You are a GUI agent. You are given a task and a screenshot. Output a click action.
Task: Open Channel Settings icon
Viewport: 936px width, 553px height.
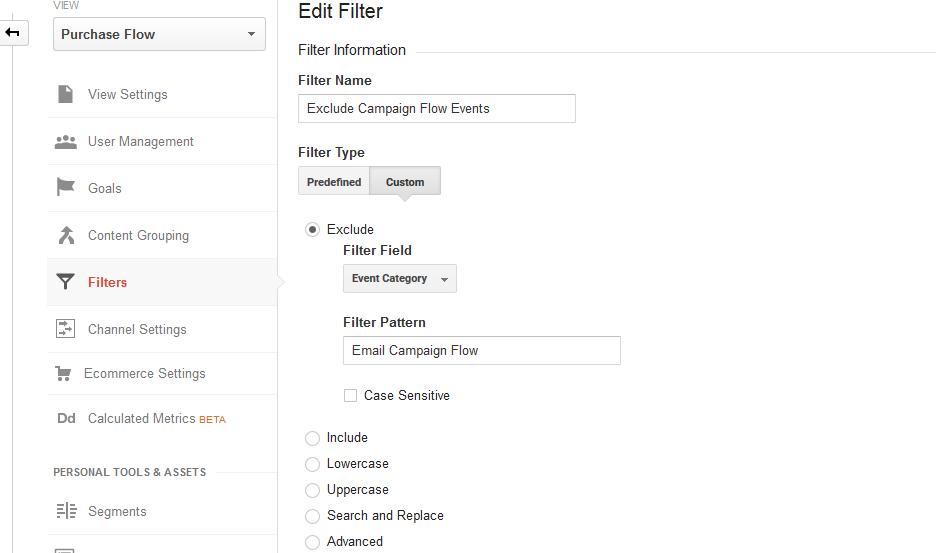[x=66, y=329]
